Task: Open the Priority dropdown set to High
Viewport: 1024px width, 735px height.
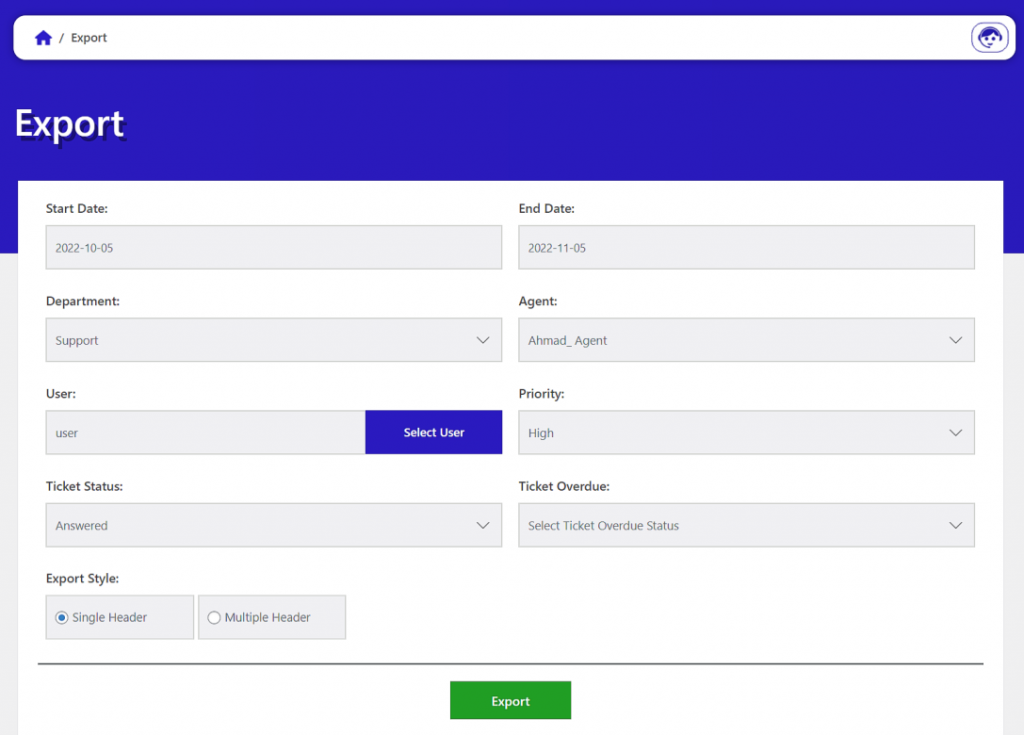Action: pyautogui.click(x=746, y=432)
